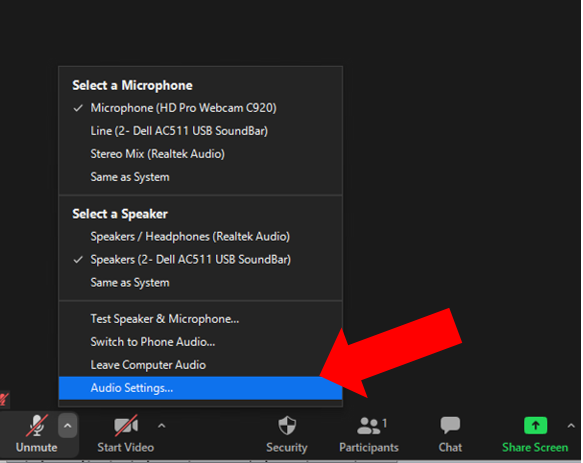
Task: Click the small muted mic indicator at left edge
Action: click(4, 399)
